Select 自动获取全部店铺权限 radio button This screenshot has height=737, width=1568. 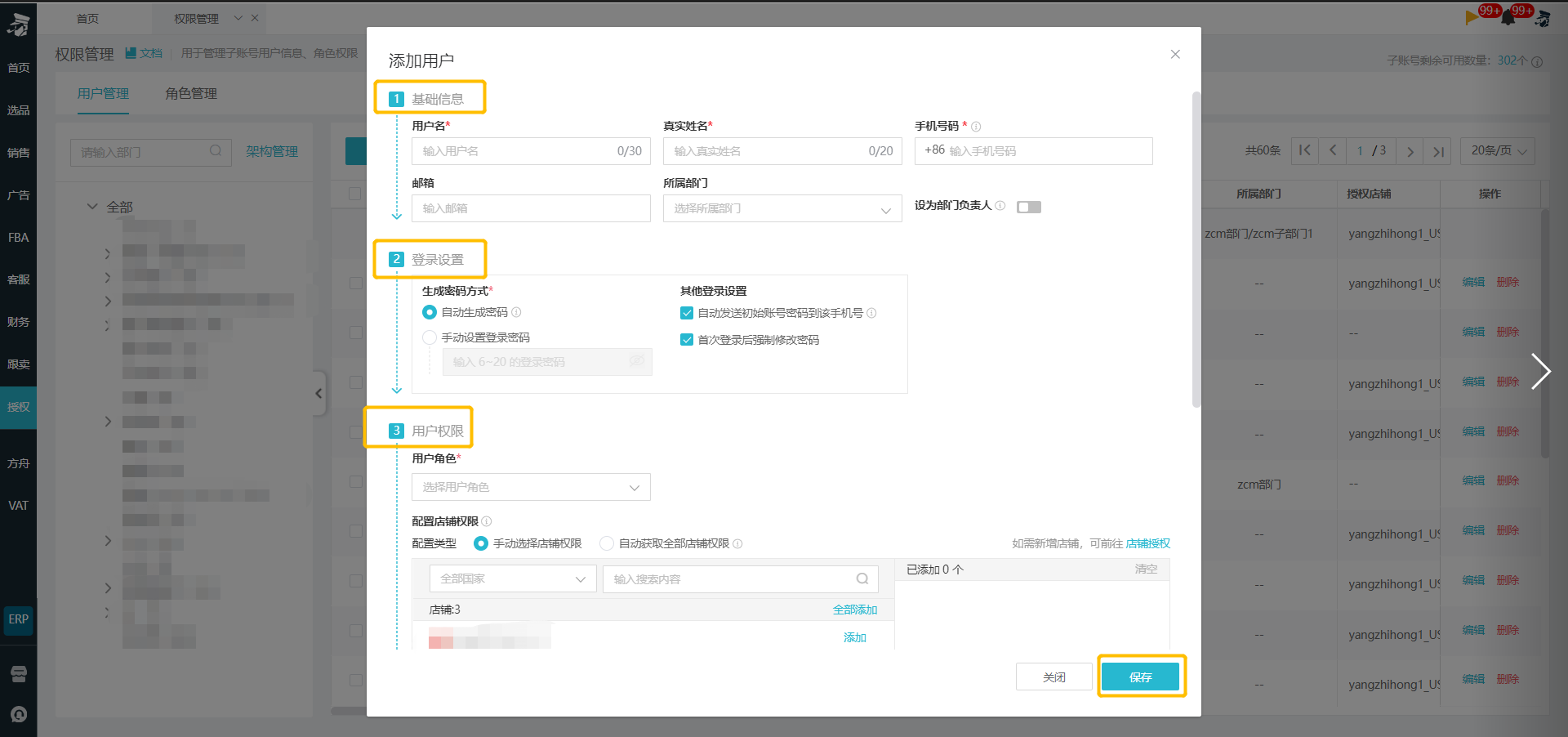[607, 543]
